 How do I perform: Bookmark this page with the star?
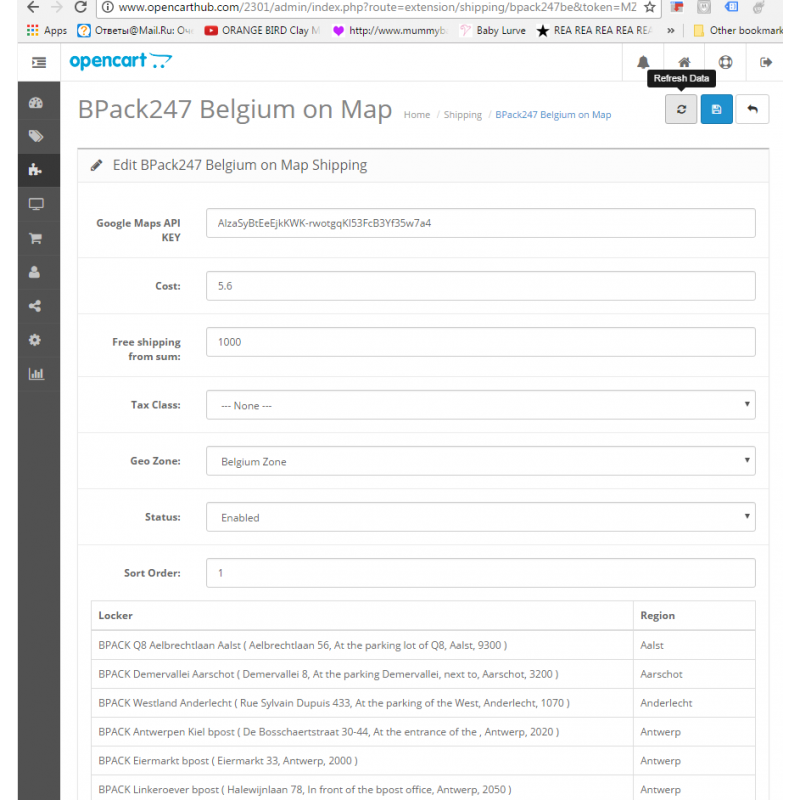tap(649, 7)
